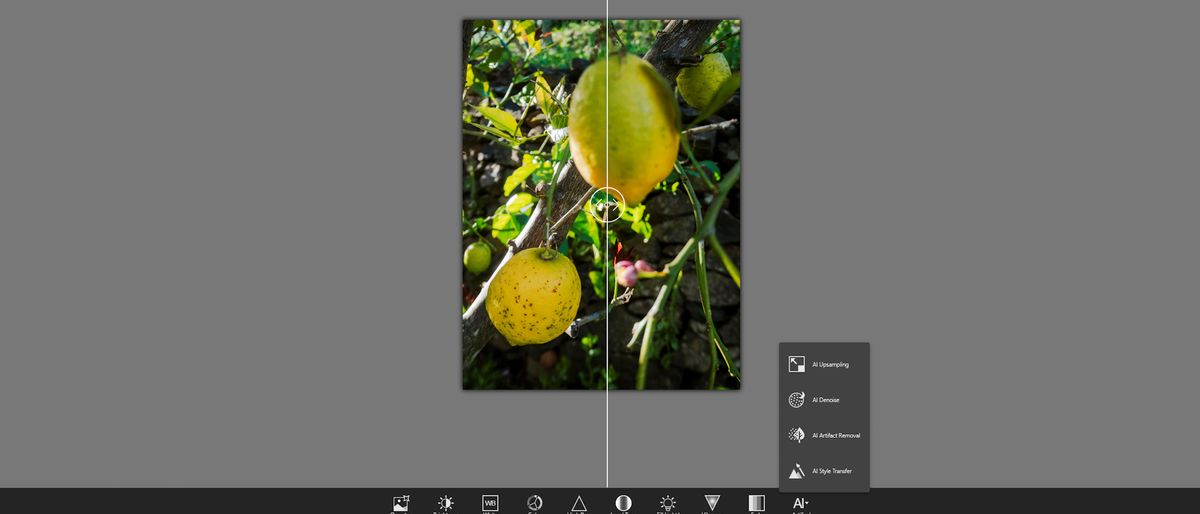This screenshot has width=1200, height=514.
Task: Open the presets tool with sparkle image icon
Action: tap(401, 503)
